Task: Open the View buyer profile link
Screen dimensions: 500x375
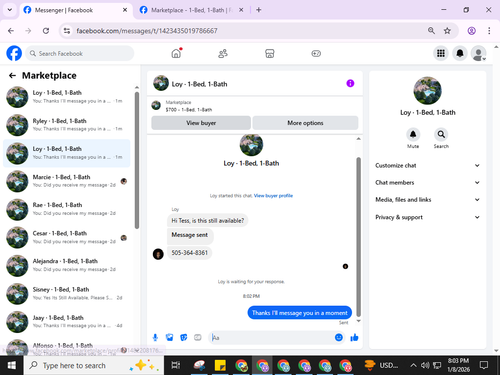Action: (273, 196)
